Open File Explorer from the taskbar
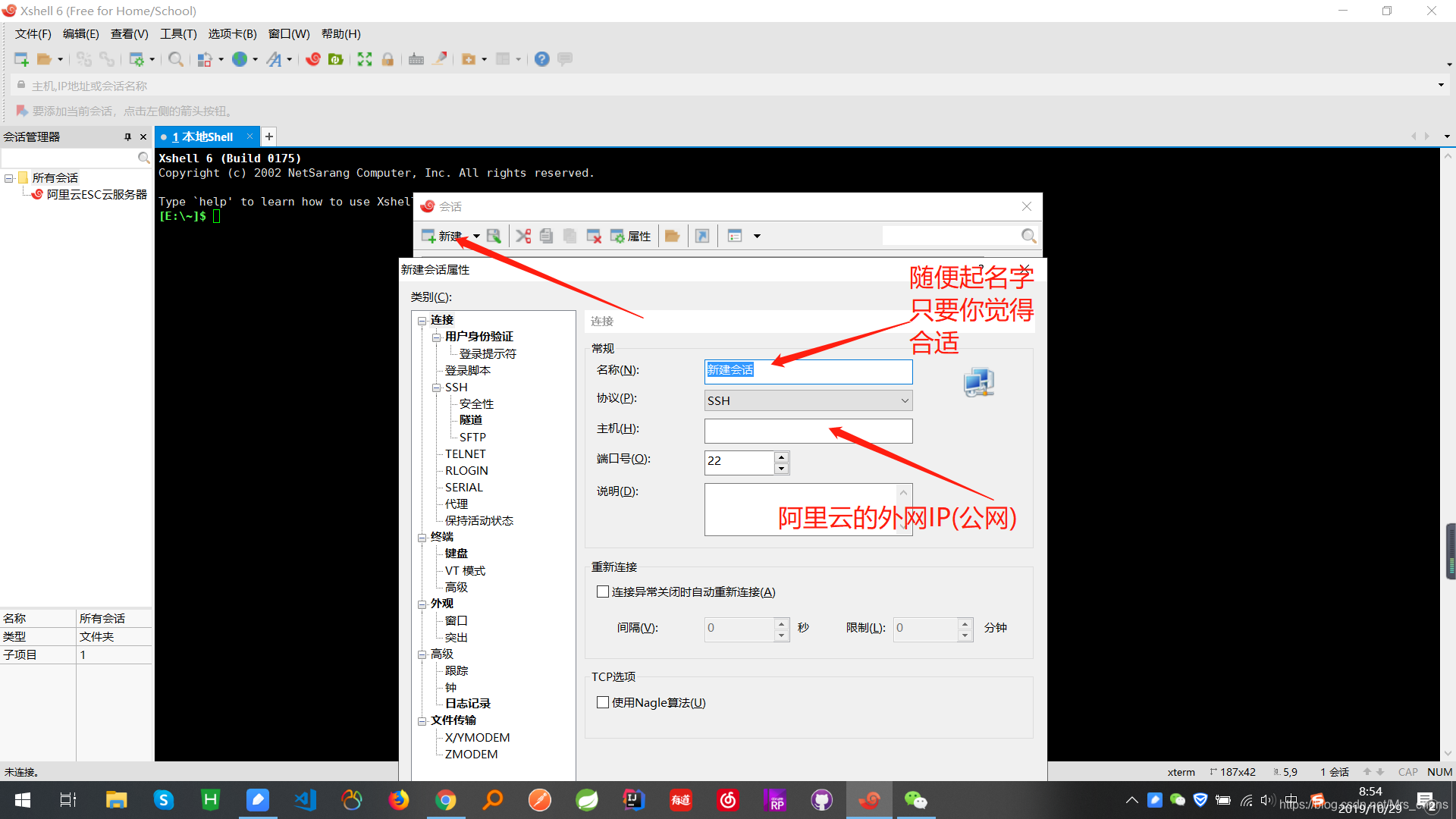The height and width of the screenshot is (819, 1456). click(116, 800)
